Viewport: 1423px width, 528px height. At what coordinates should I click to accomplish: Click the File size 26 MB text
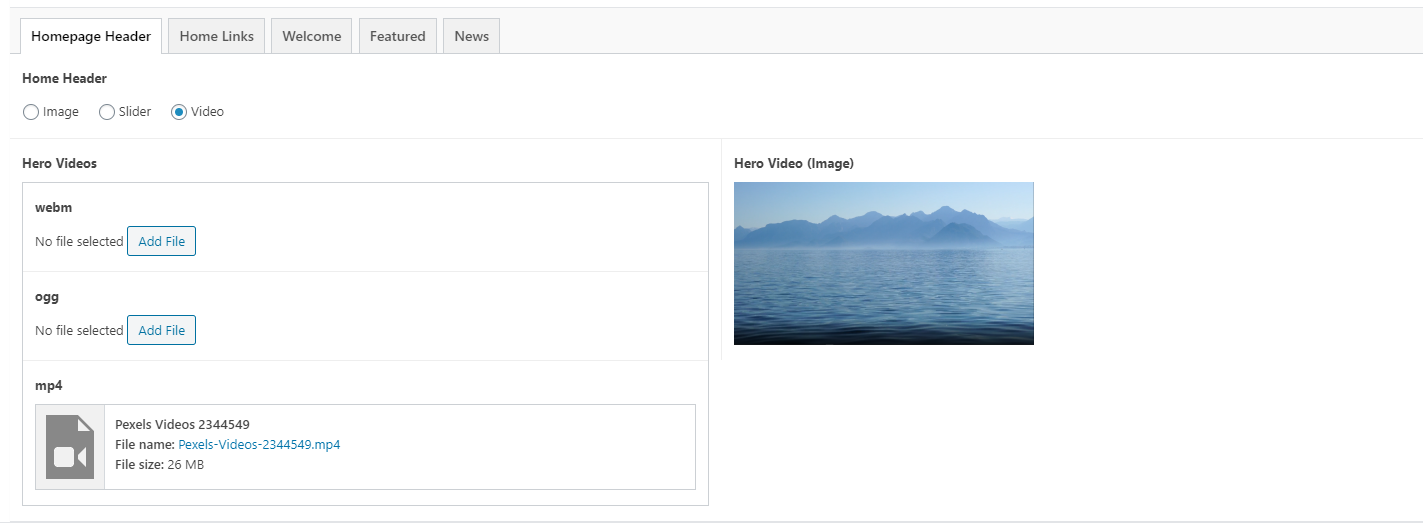tap(159, 464)
